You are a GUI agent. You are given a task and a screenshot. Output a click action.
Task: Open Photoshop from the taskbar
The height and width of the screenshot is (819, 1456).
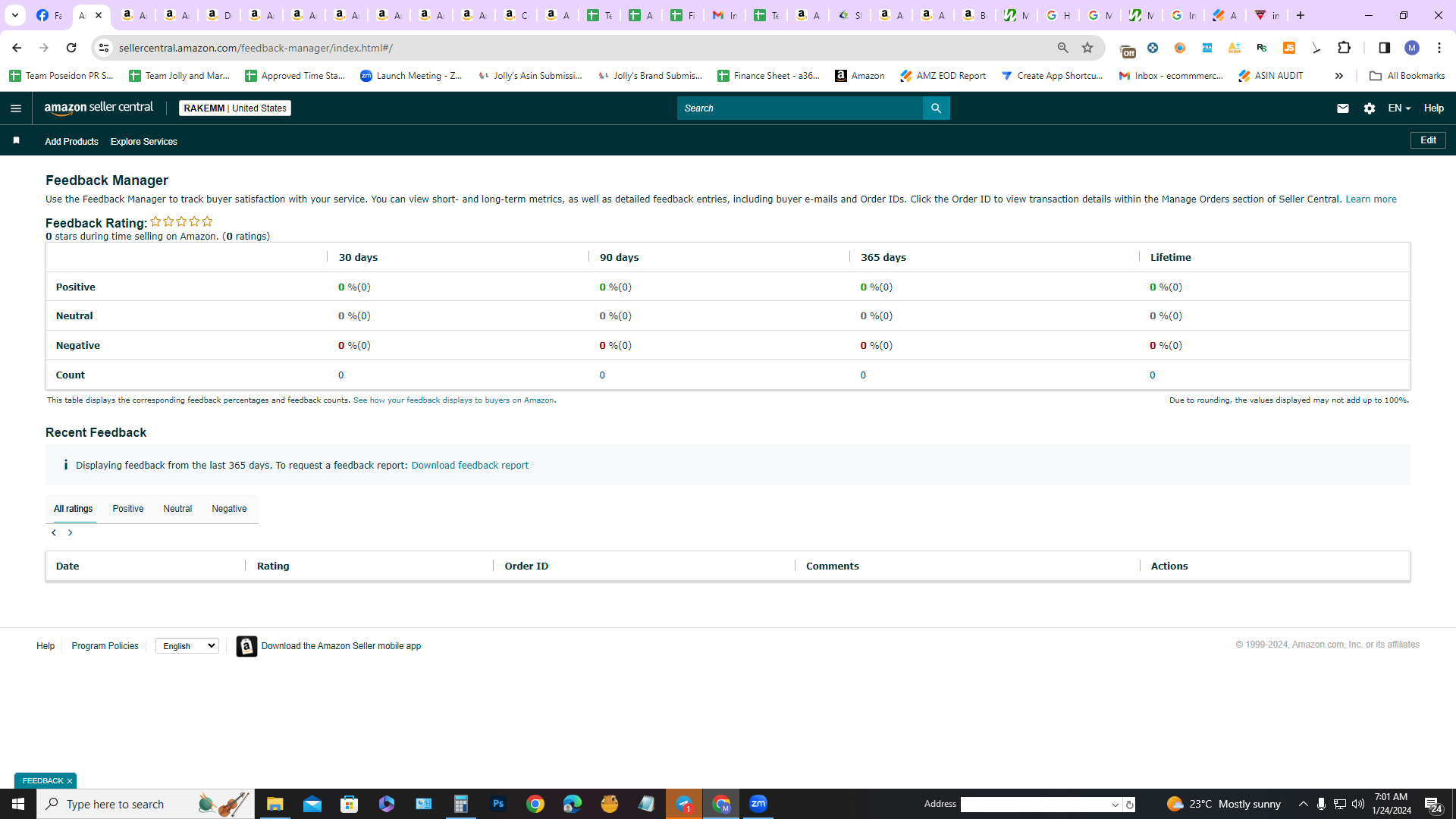pos(498,804)
